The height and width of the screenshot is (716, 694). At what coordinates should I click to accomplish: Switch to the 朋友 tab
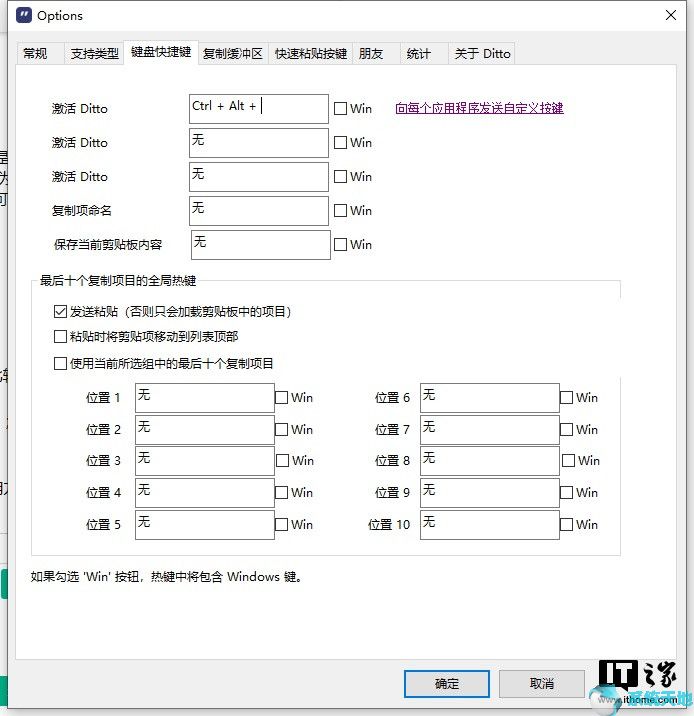click(376, 54)
